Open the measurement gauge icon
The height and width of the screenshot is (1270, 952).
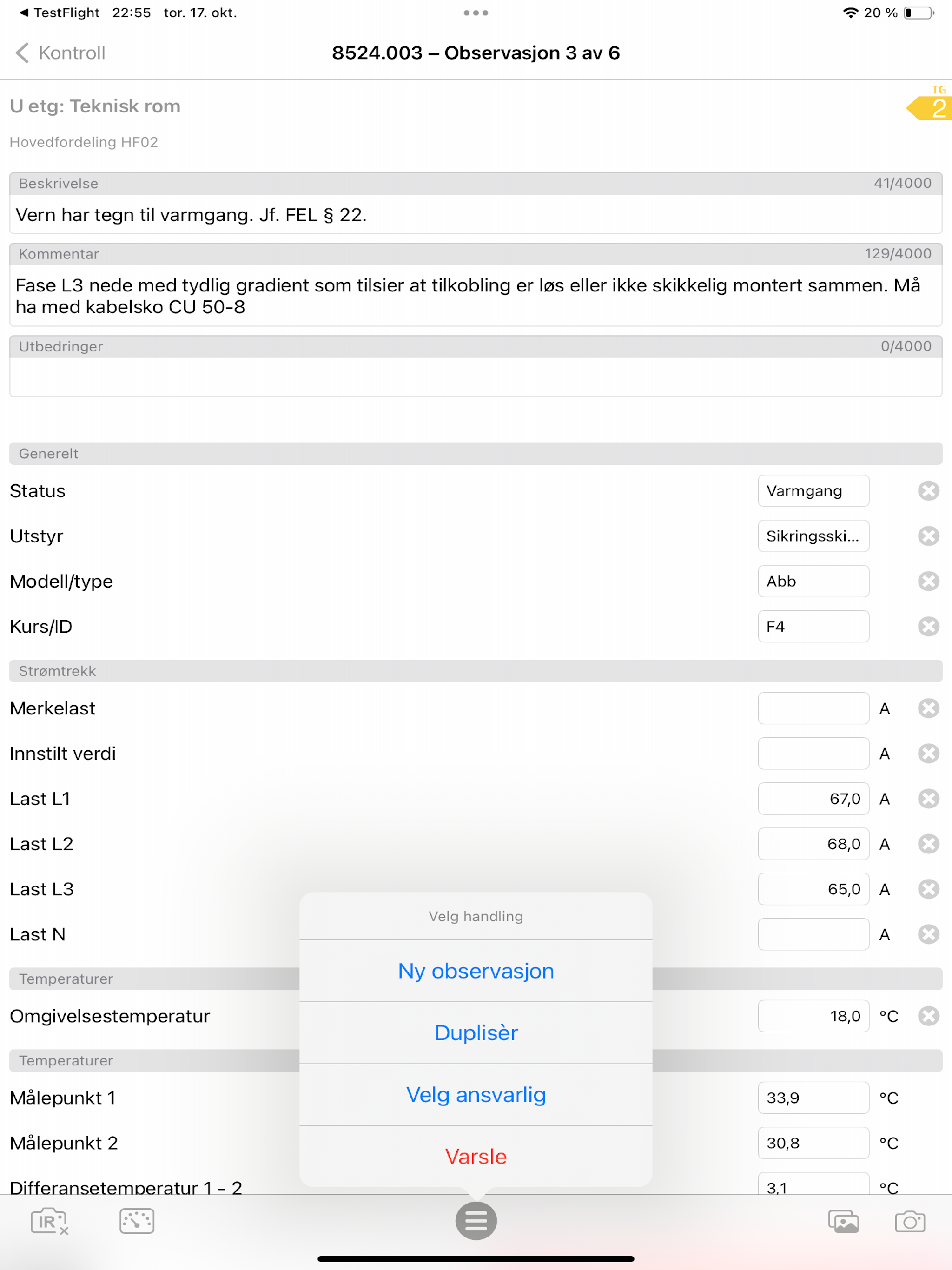click(x=137, y=1221)
